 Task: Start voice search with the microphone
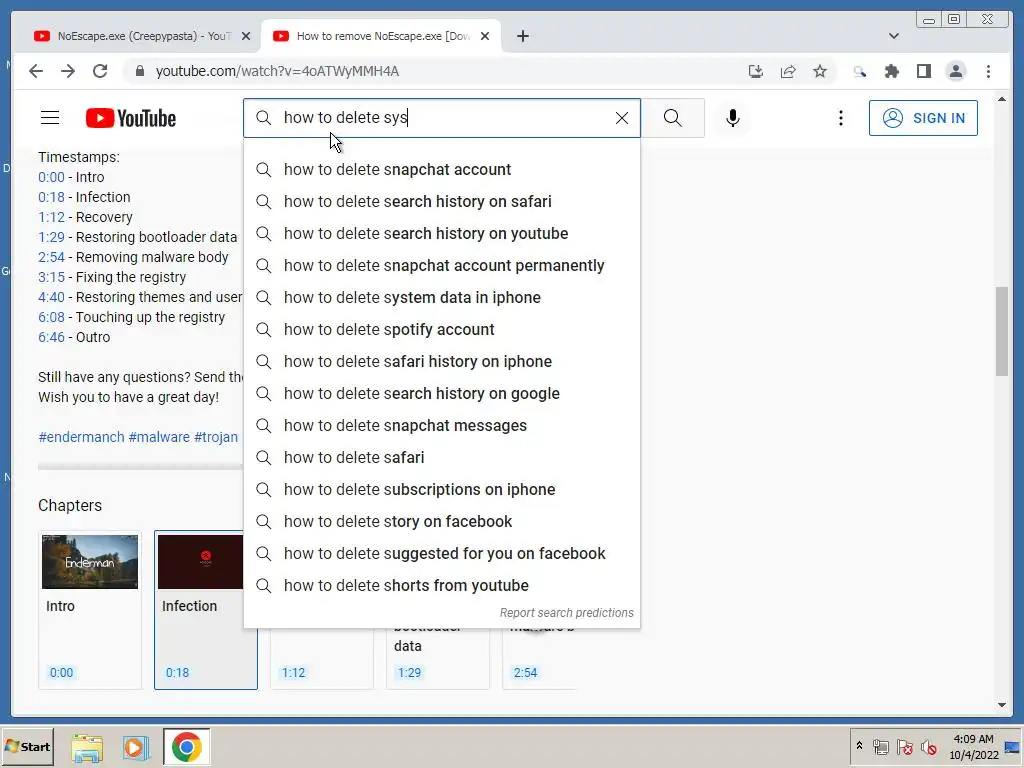(733, 118)
